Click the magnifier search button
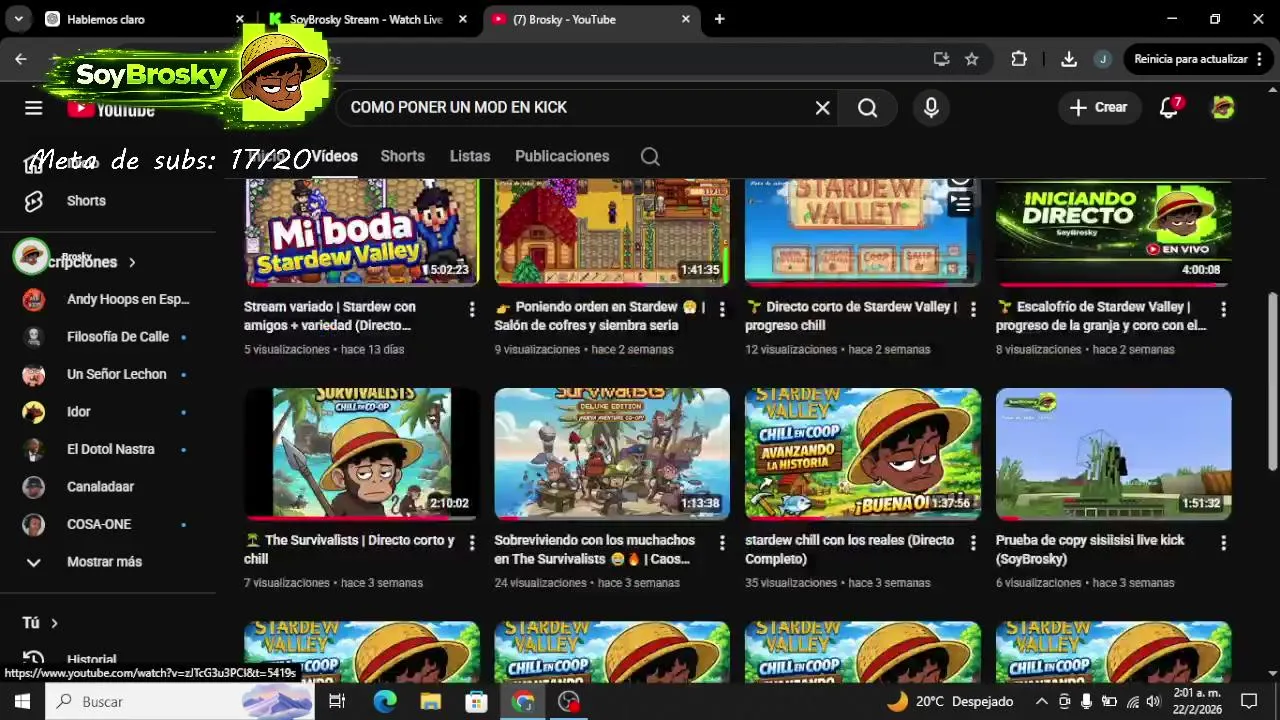Image resolution: width=1280 pixels, height=720 pixels. pyautogui.click(x=867, y=108)
